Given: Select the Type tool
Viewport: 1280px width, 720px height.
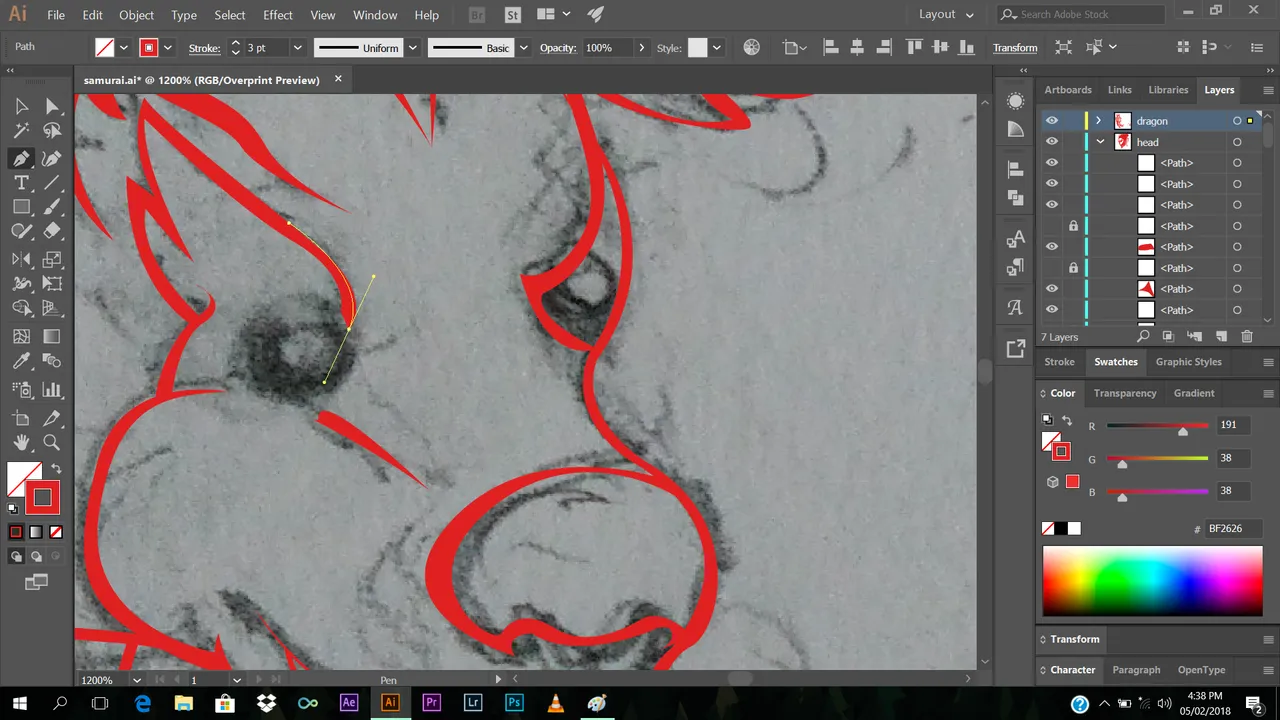Looking at the screenshot, I should click(21, 183).
